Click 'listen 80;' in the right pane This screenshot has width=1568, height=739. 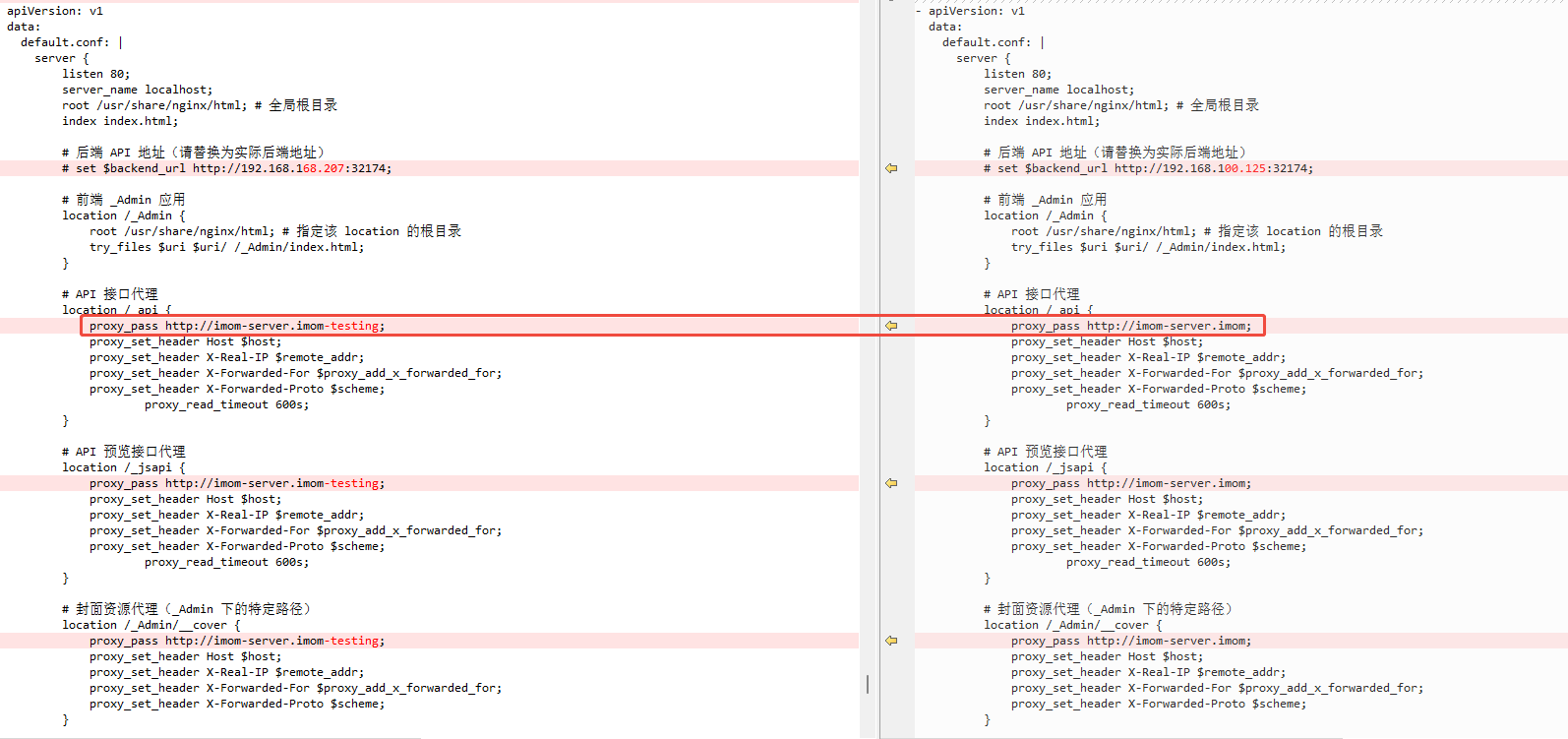click(1018, 74)
